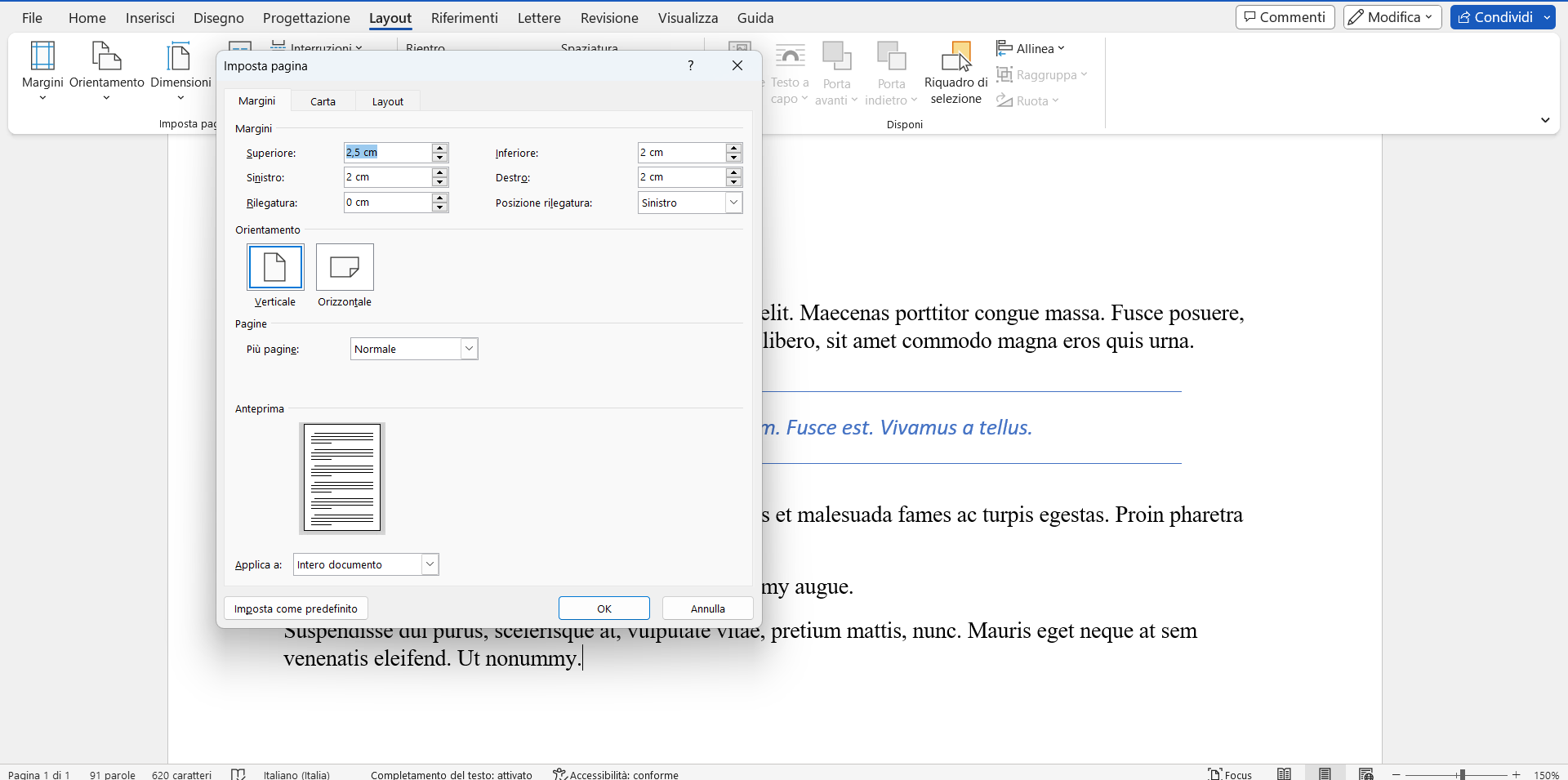
Task: Select Orizzontale page orientation
Action: pyautogui.click(x=345, y=267)
